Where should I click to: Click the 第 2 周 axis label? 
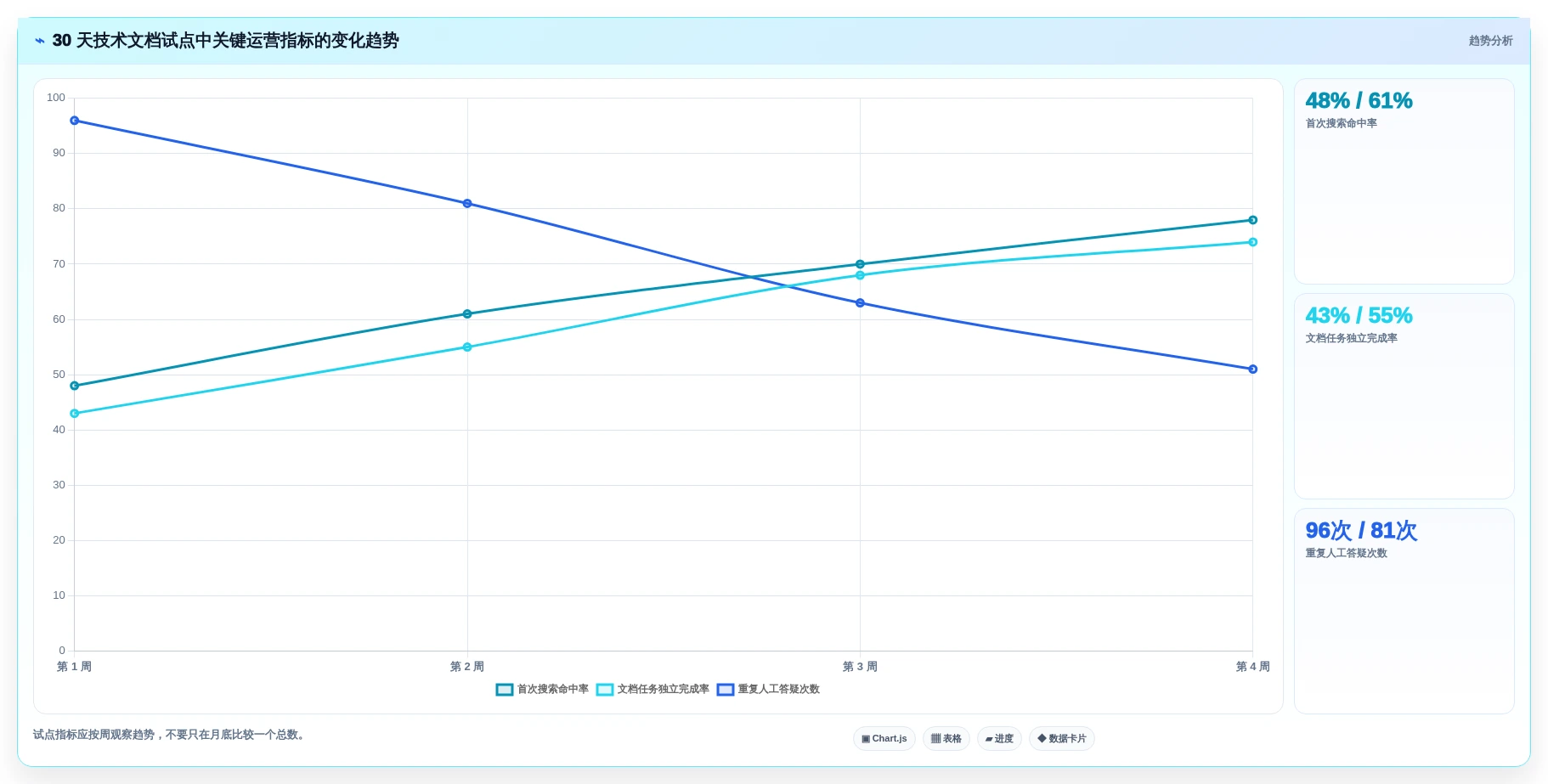click(467, 667)
